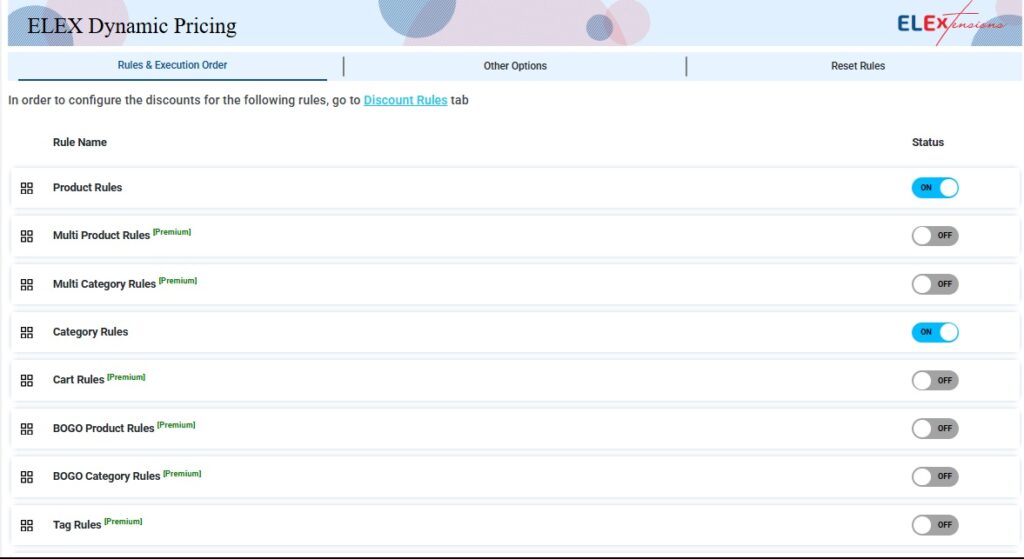Follow the Discount Rules link
This screenshot has width=1024, height=559.
coord(405,101)
